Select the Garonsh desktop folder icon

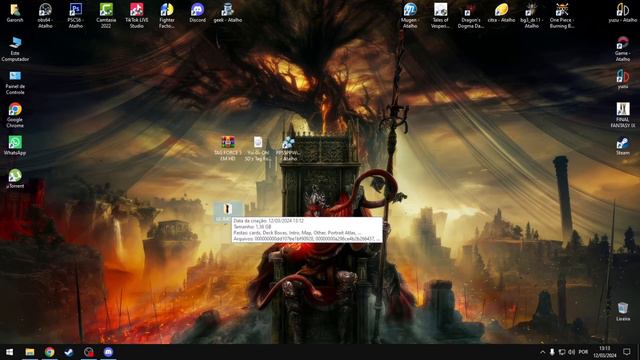coord(15,13)
